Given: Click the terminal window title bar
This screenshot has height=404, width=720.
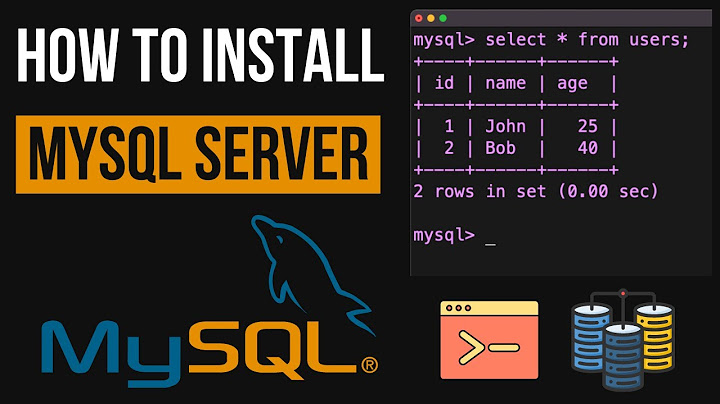Looking at the screenshot, I should coord(561,18).
